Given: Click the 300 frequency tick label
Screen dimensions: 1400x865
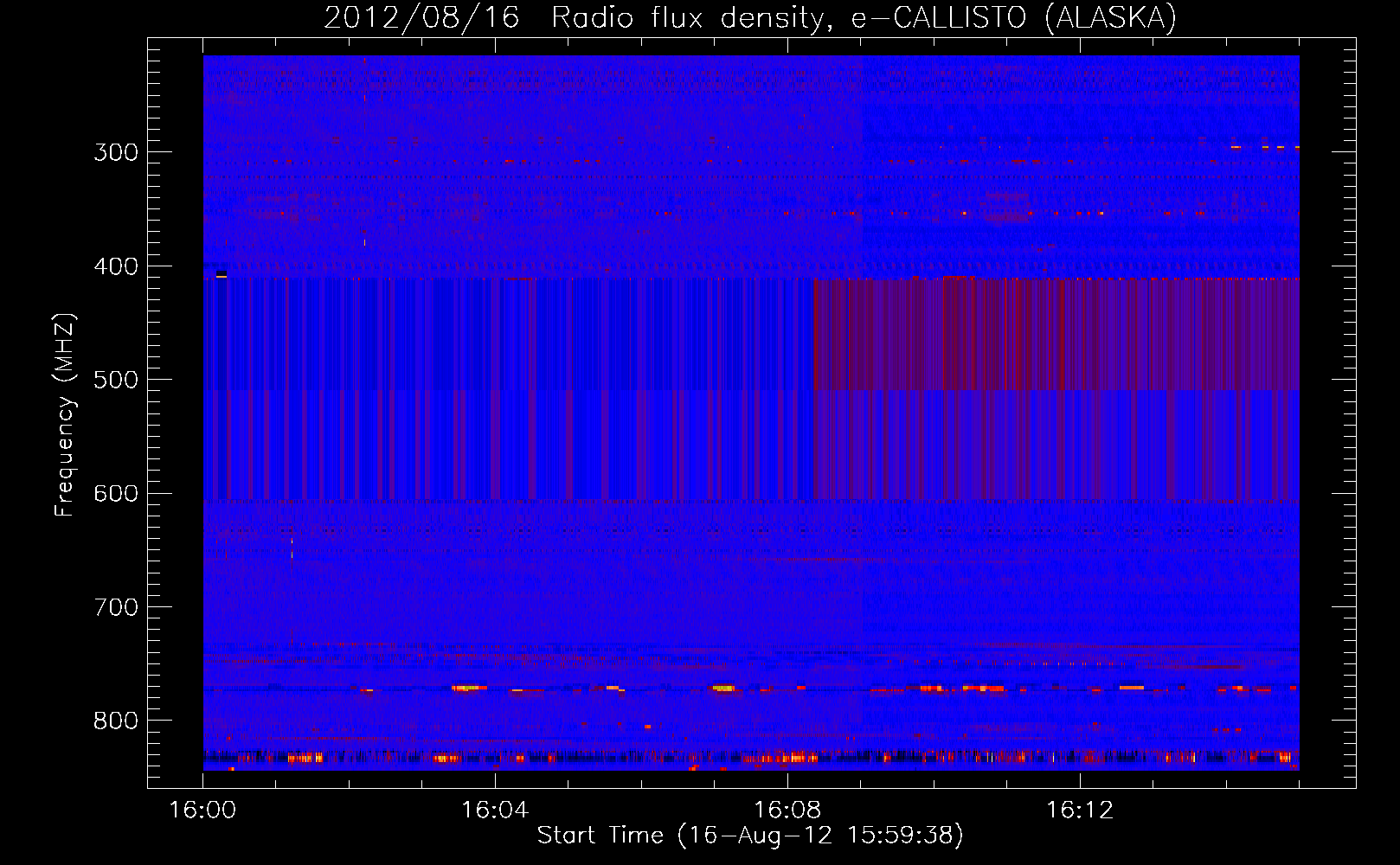Looking at the screenshot, I should (x=116, y=152).
